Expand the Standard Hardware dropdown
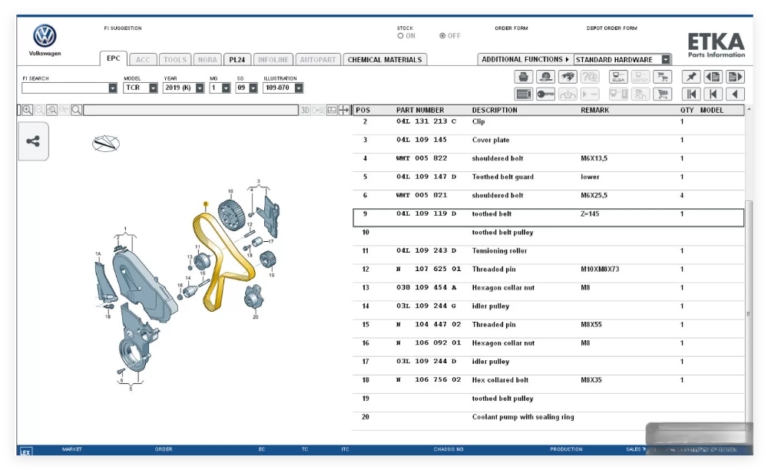 pos(666,59)
